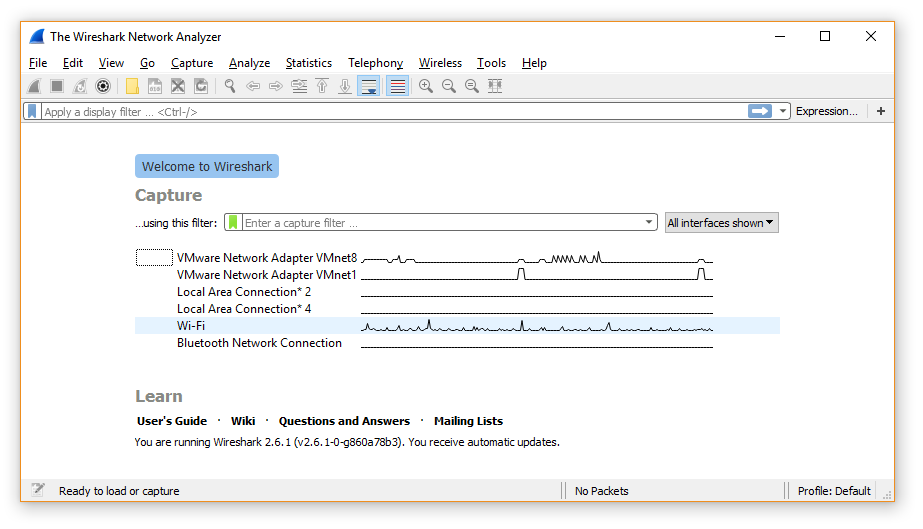Toggle packet colorization button
Image resolution: width=923 pixels, height=529 pixels.
pos(398,87)
